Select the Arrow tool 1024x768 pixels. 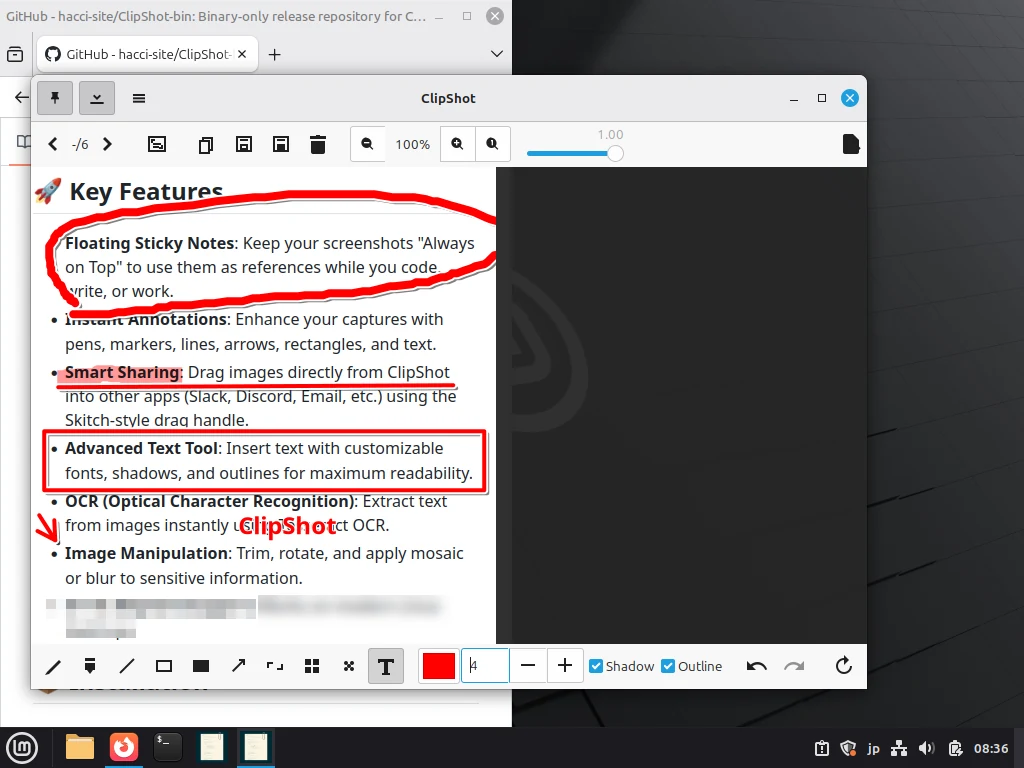point(238,666)
